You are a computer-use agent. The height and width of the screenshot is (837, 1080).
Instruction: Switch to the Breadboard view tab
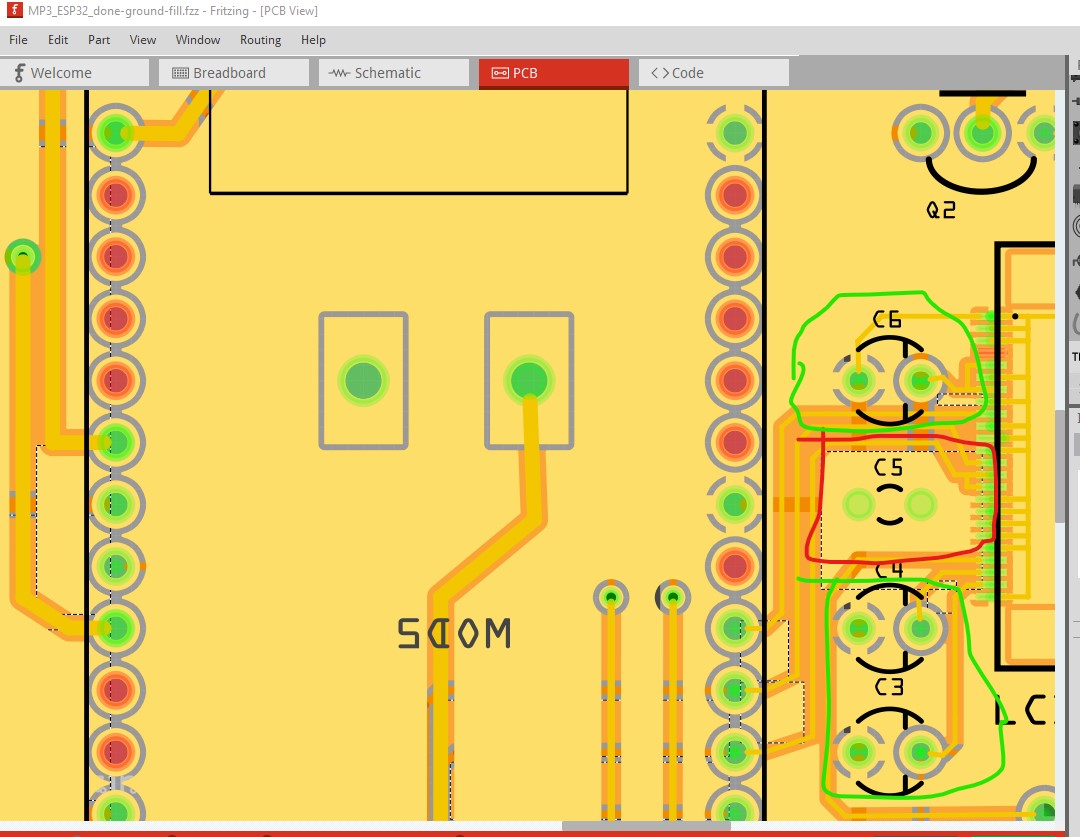(229, 73)
